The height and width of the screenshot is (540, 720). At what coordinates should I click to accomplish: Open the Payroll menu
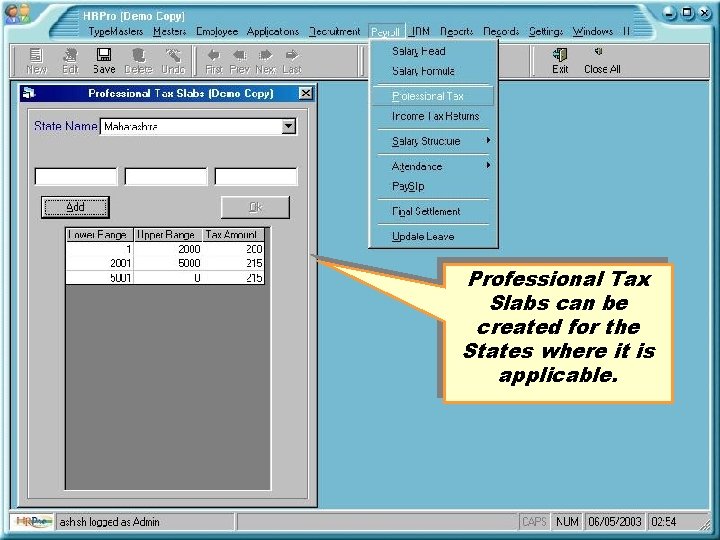386,32
